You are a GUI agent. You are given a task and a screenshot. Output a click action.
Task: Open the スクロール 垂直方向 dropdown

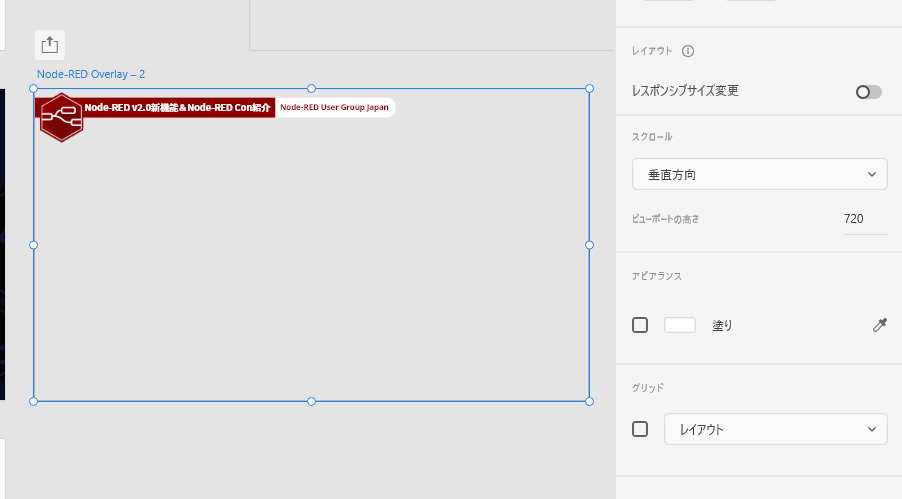point(759,174)
